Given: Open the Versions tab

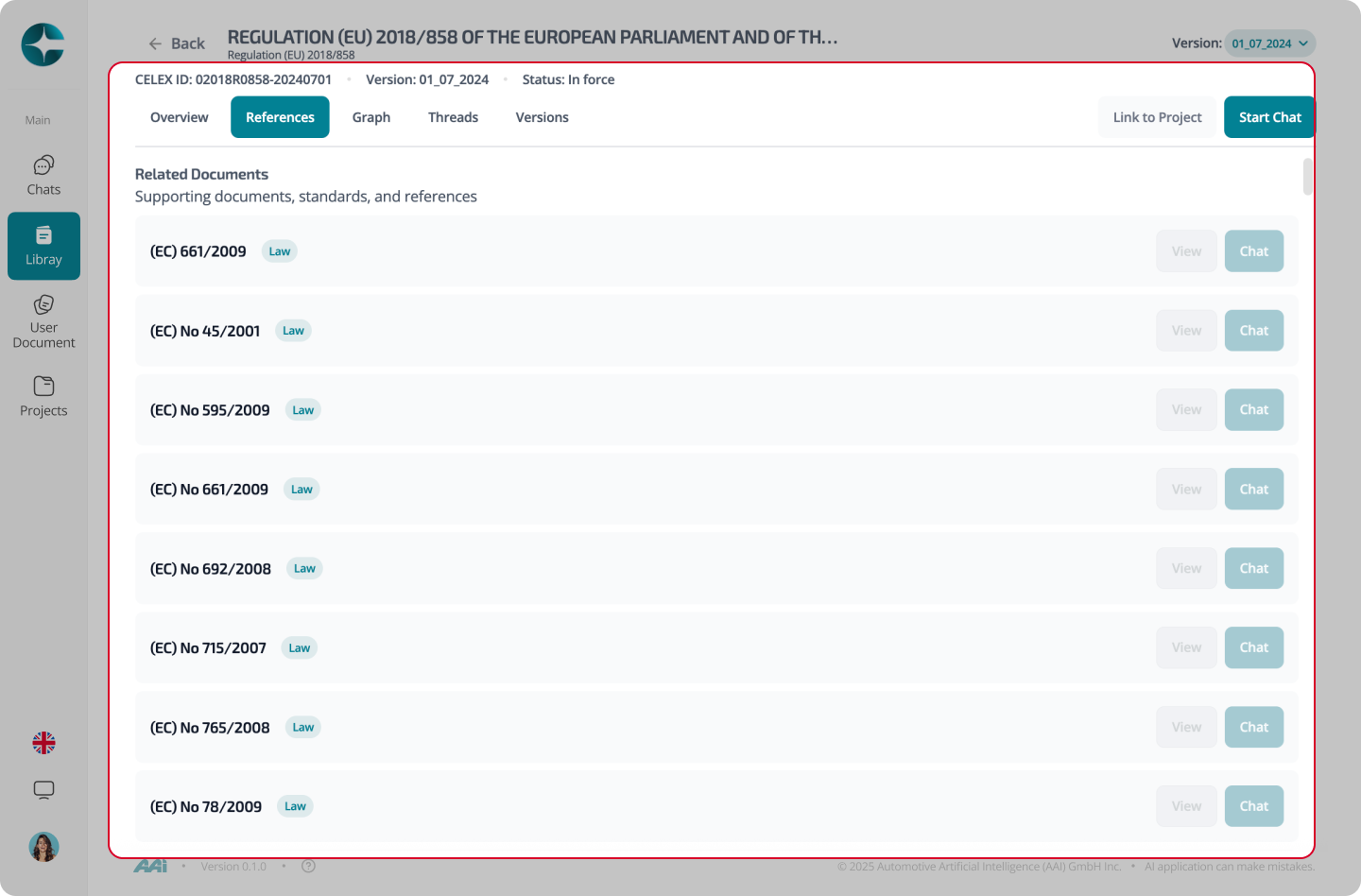Looking at the screenshot, I should point(543,117).
